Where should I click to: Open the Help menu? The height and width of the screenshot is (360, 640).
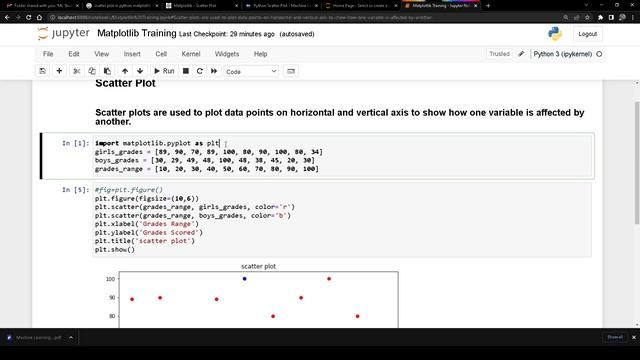[260, 54]
